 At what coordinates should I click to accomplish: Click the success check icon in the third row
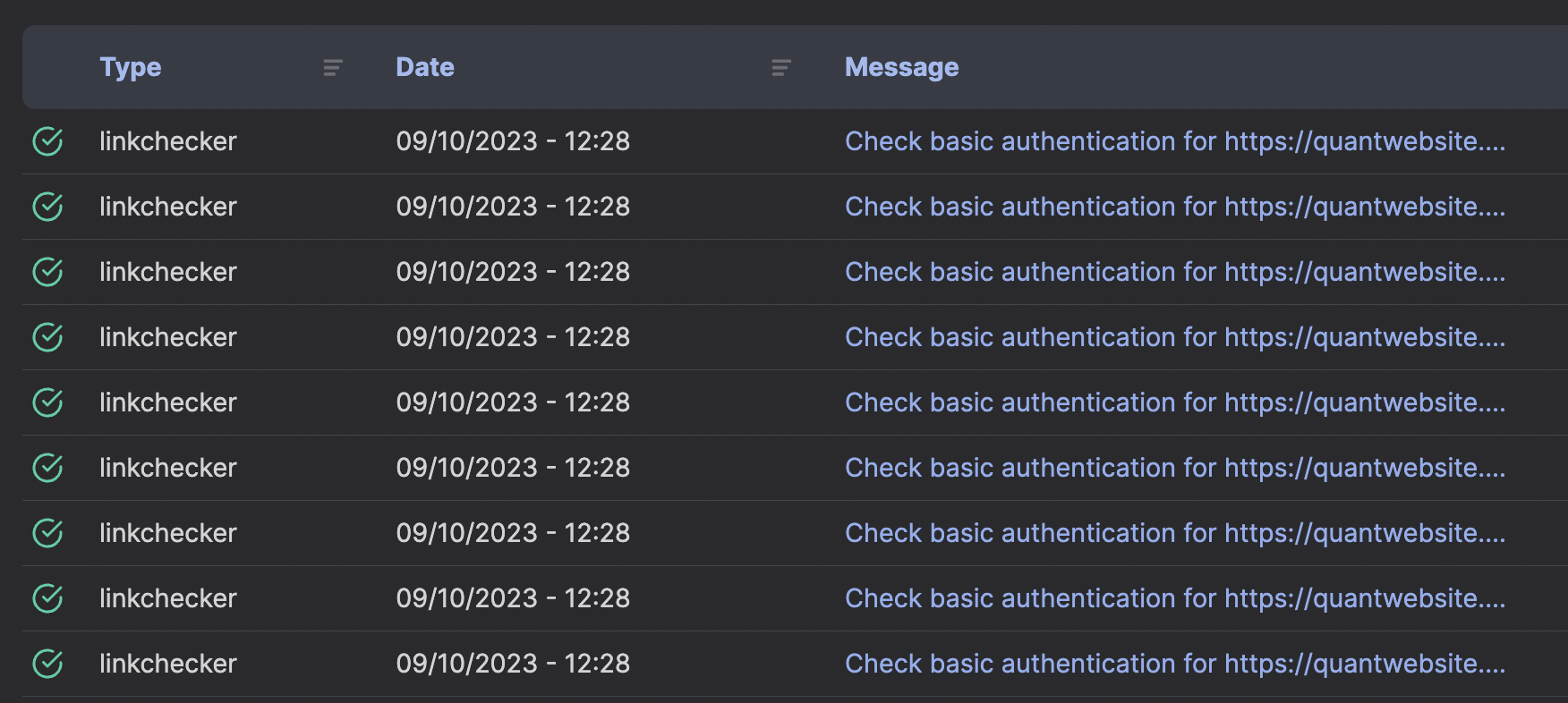pyautogui.click(x=47, y=272)
